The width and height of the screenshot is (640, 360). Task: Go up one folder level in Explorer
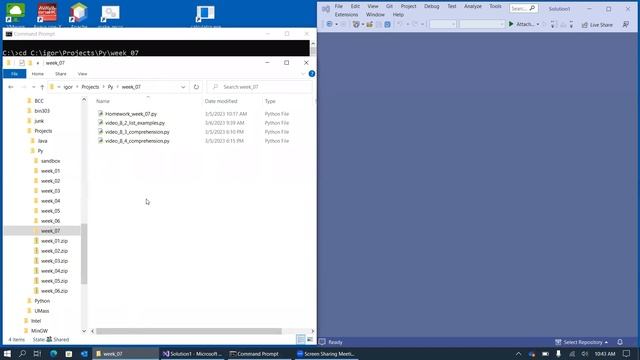[x=42, y=87]
